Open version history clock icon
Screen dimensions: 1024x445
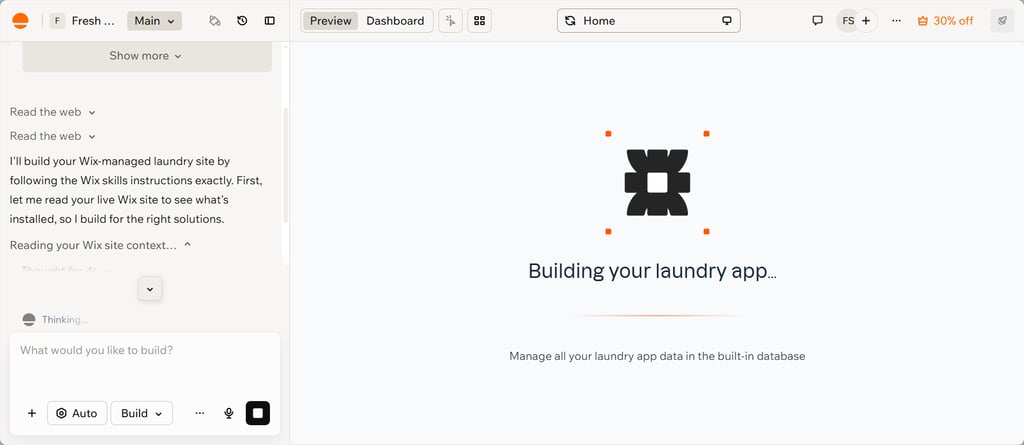[242, 21]
